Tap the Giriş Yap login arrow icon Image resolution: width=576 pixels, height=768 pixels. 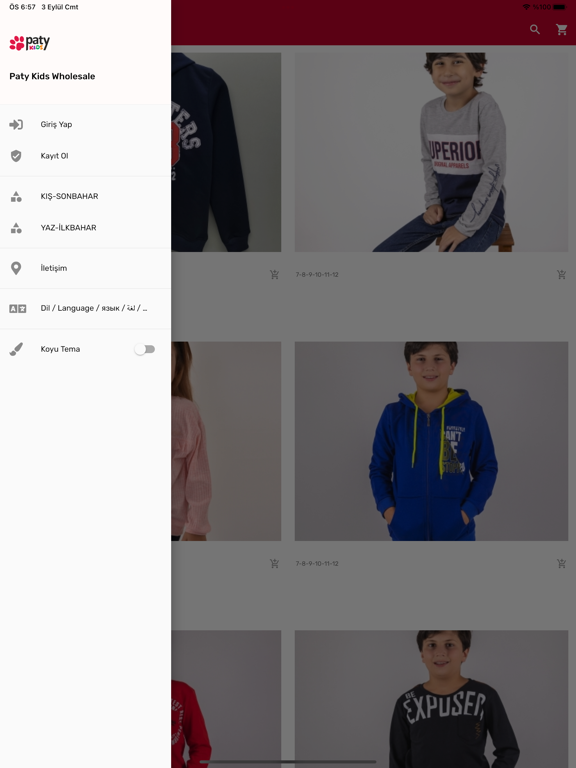[x=16, y=124]
